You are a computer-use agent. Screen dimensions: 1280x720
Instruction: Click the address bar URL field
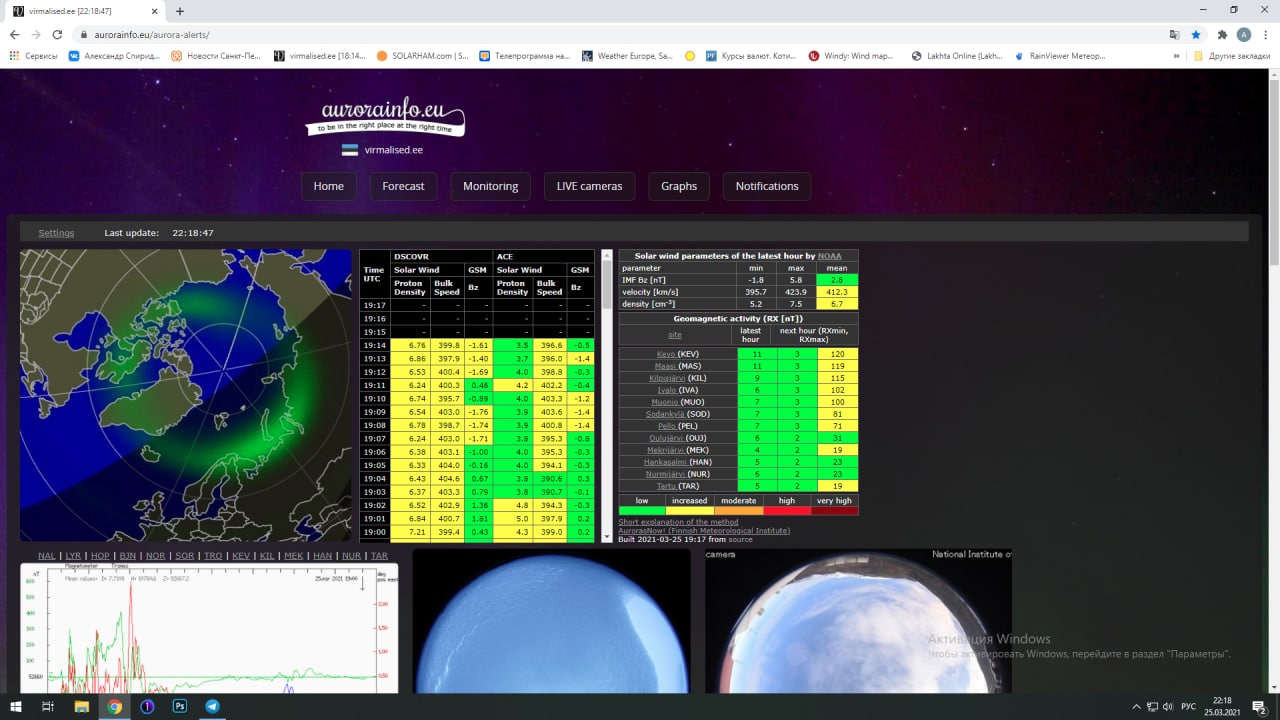pyautogui.click(x=620, y=34)
